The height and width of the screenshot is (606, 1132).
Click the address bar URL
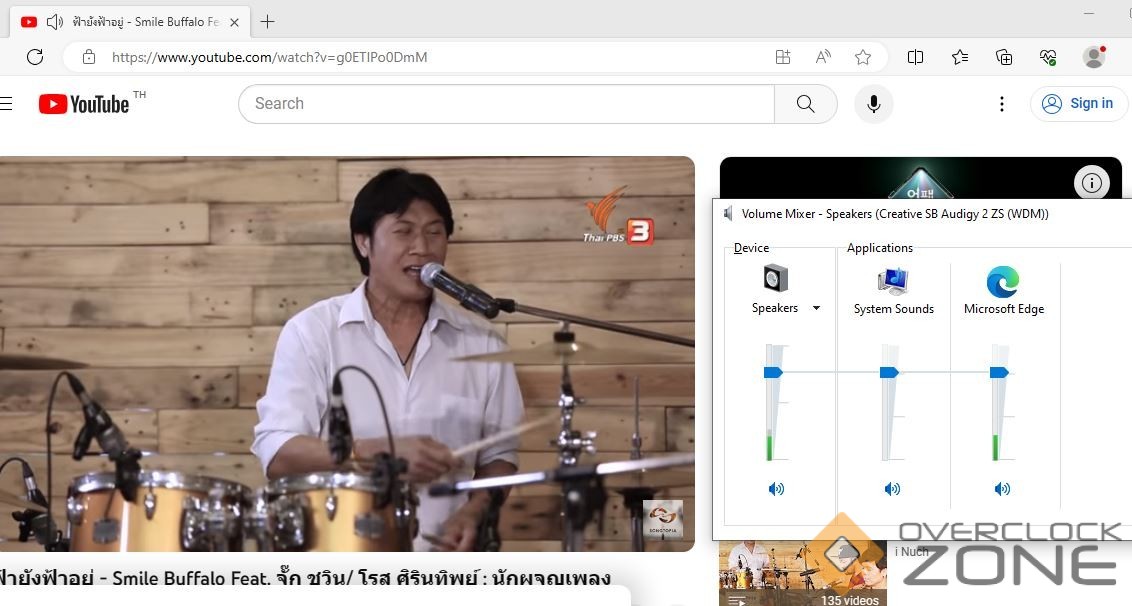coord(269,57)
